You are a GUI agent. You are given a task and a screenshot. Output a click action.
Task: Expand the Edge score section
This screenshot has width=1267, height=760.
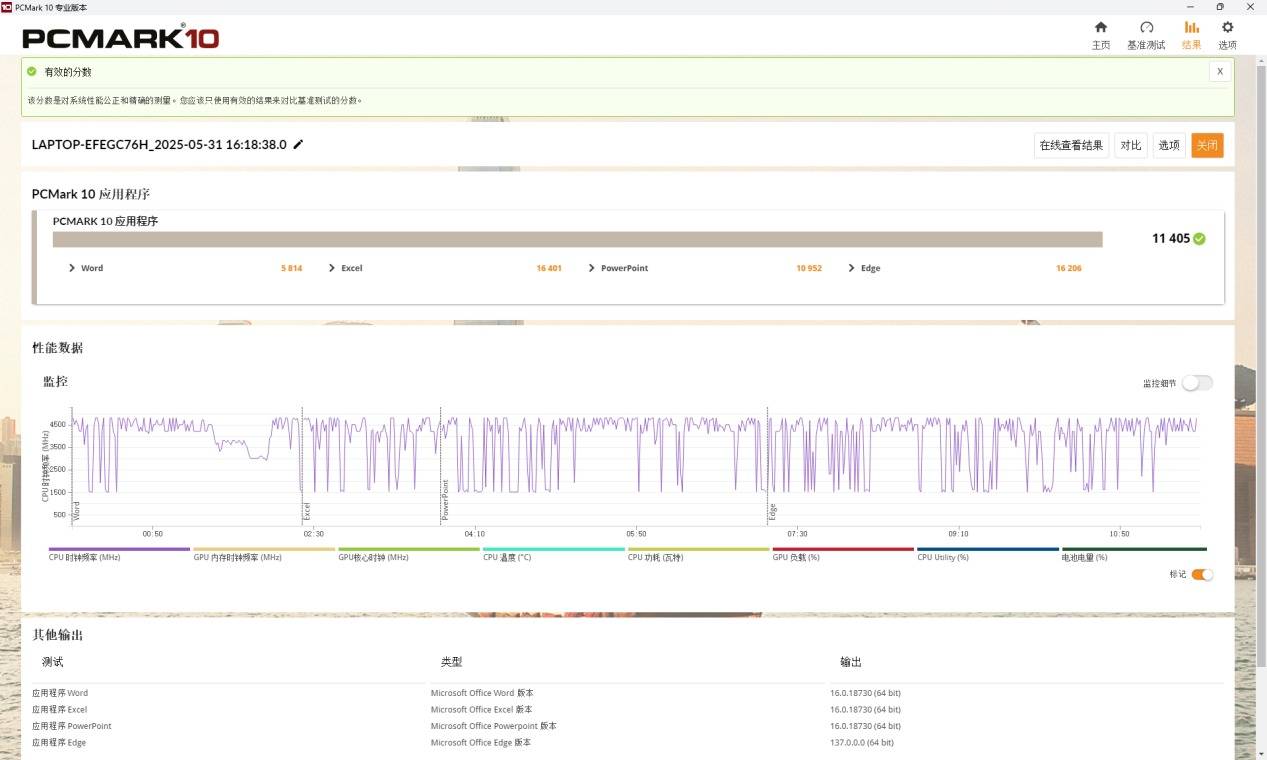pos(852,268)
